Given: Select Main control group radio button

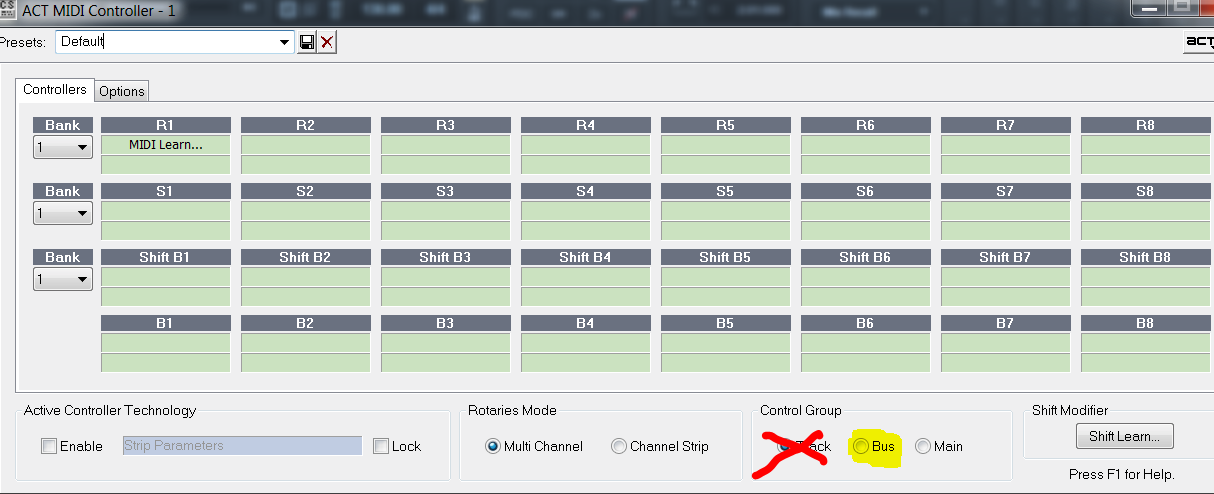Looking at the screenshot, I should (923, 446).
